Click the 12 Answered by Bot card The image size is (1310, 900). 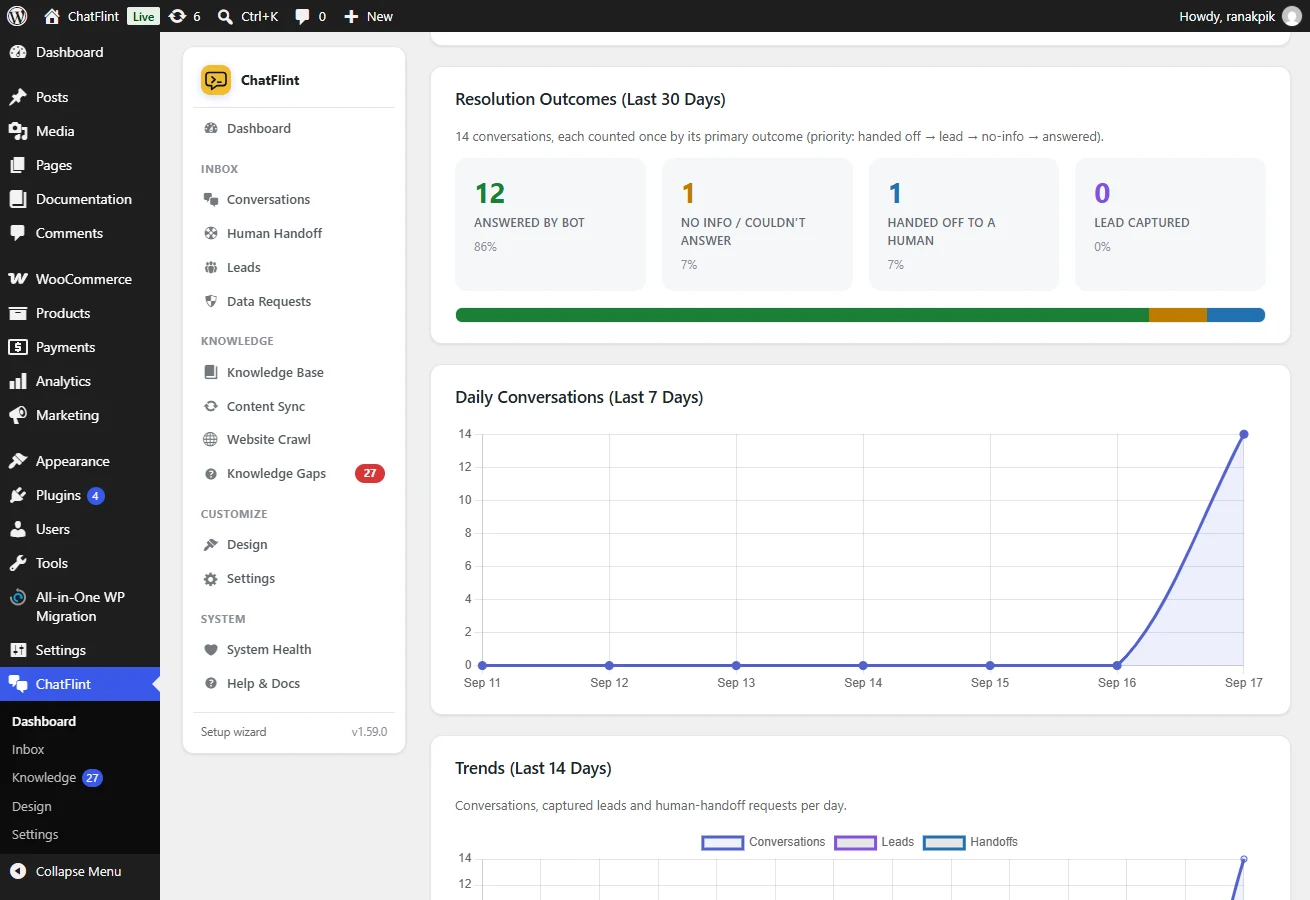click(551, 224)
